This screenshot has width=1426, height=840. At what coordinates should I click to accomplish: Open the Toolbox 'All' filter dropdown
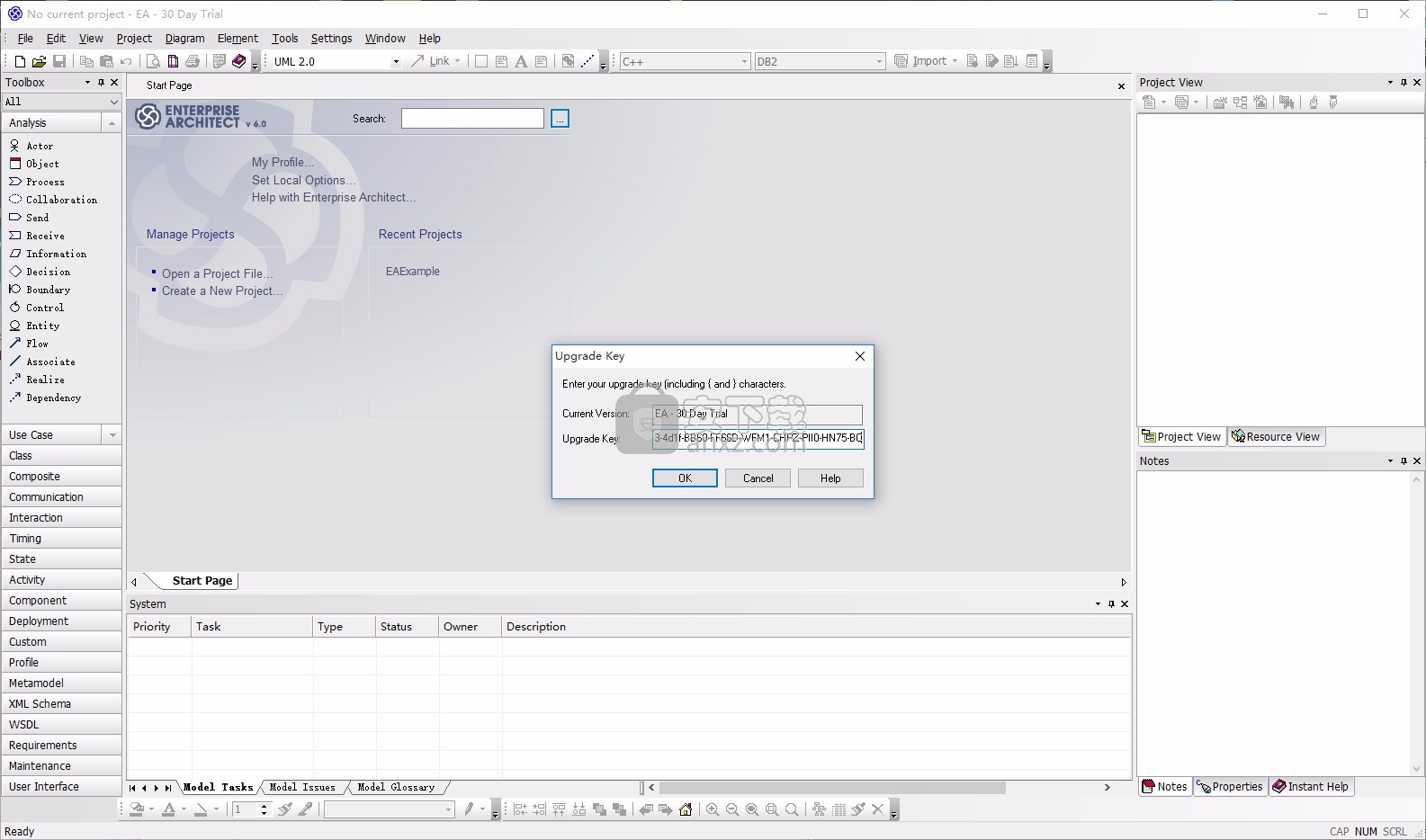[x=113, y=102]
